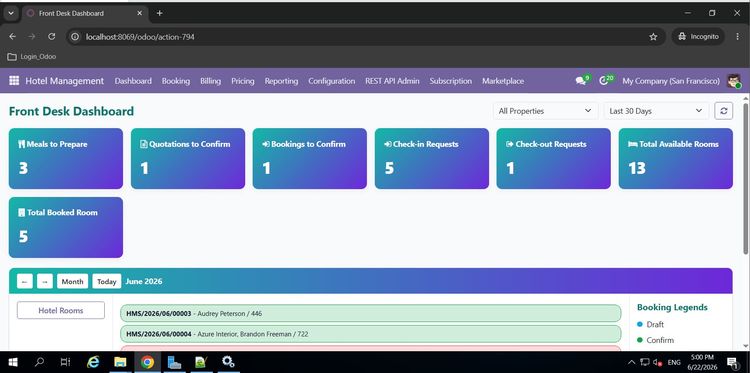Image resolution: width=750 pixels, height=373 pixels.
Task: Open the Total Booked Room card
Action: coord(66,227)
